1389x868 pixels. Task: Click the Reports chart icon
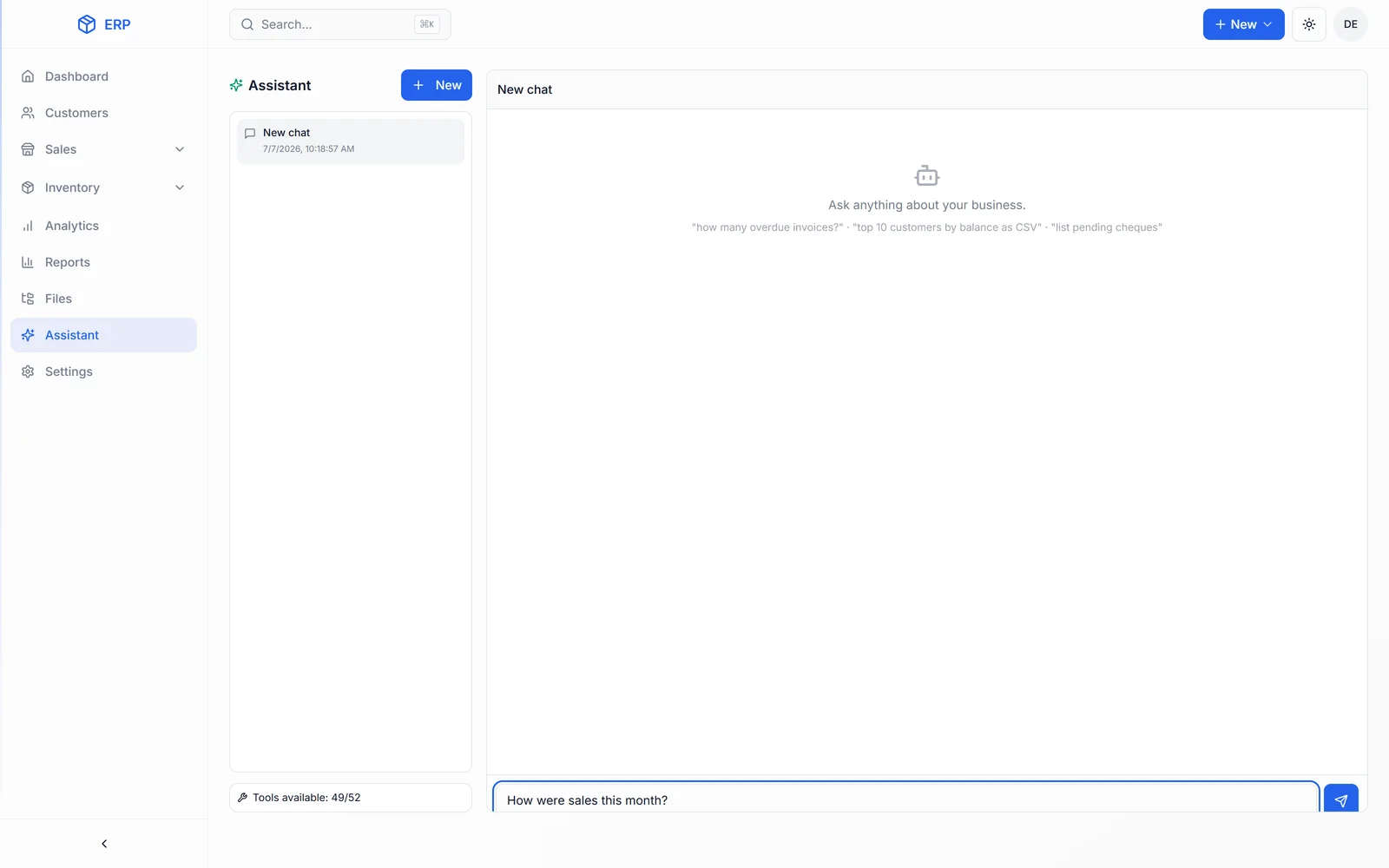[x=28, y=262]
